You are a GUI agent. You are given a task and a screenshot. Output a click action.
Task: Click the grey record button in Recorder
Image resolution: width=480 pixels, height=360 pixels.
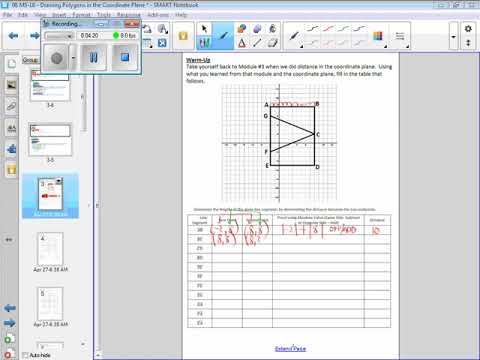pos(56,58)
